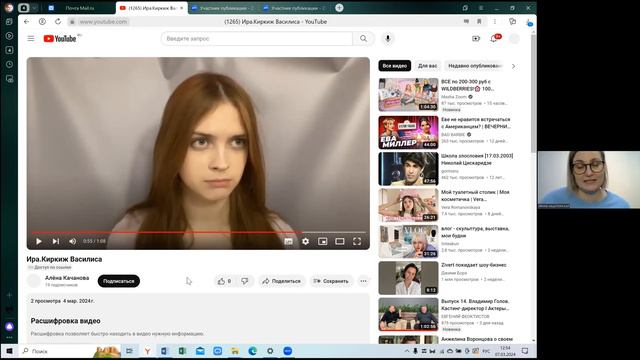
Task: Switch to the first Участник публикации tab
Action: (x=223, y=8)
